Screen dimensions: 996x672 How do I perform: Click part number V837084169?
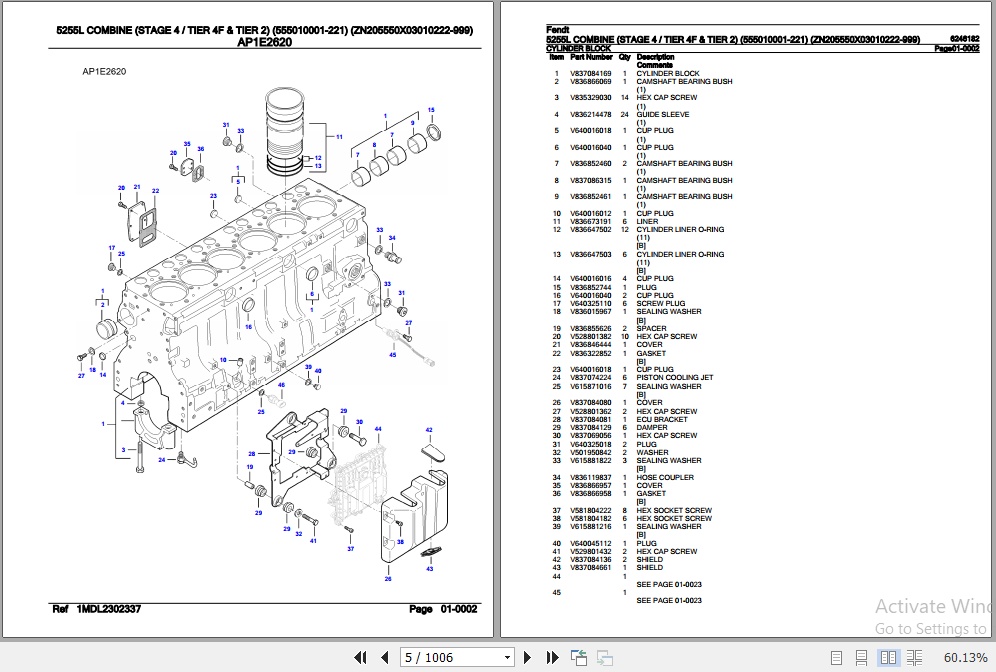(591, 74)
